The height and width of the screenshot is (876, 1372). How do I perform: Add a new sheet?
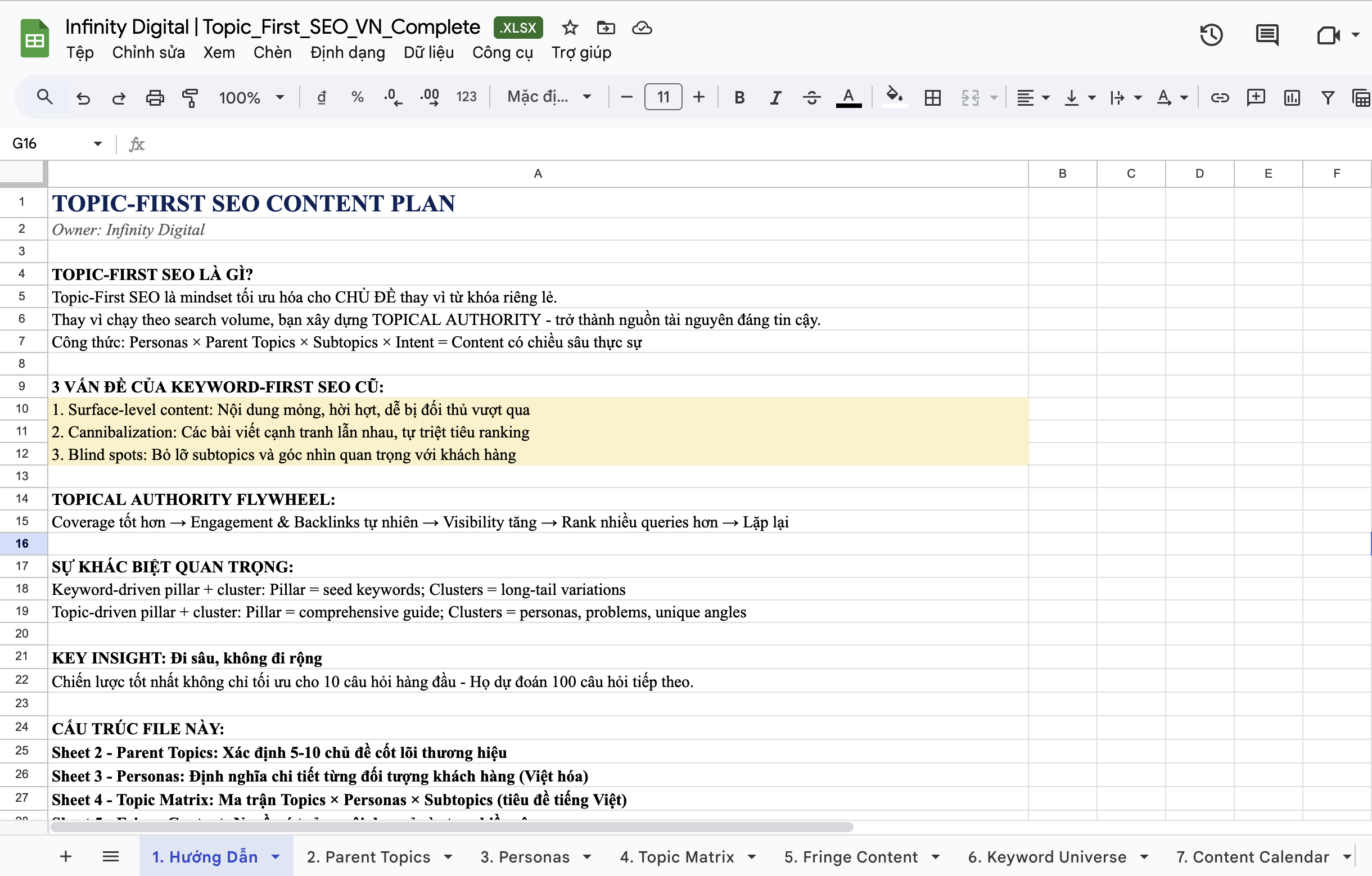(66, 856)
